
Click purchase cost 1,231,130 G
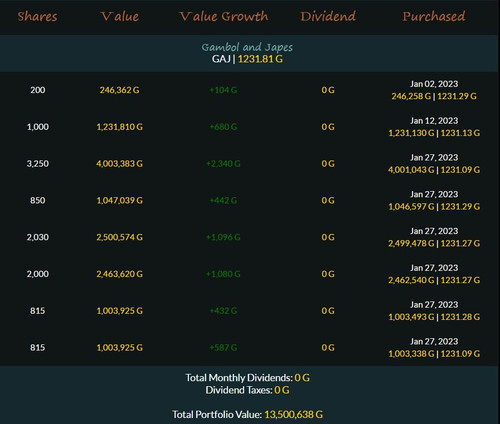pyautogui.click(x=411, y=133)
